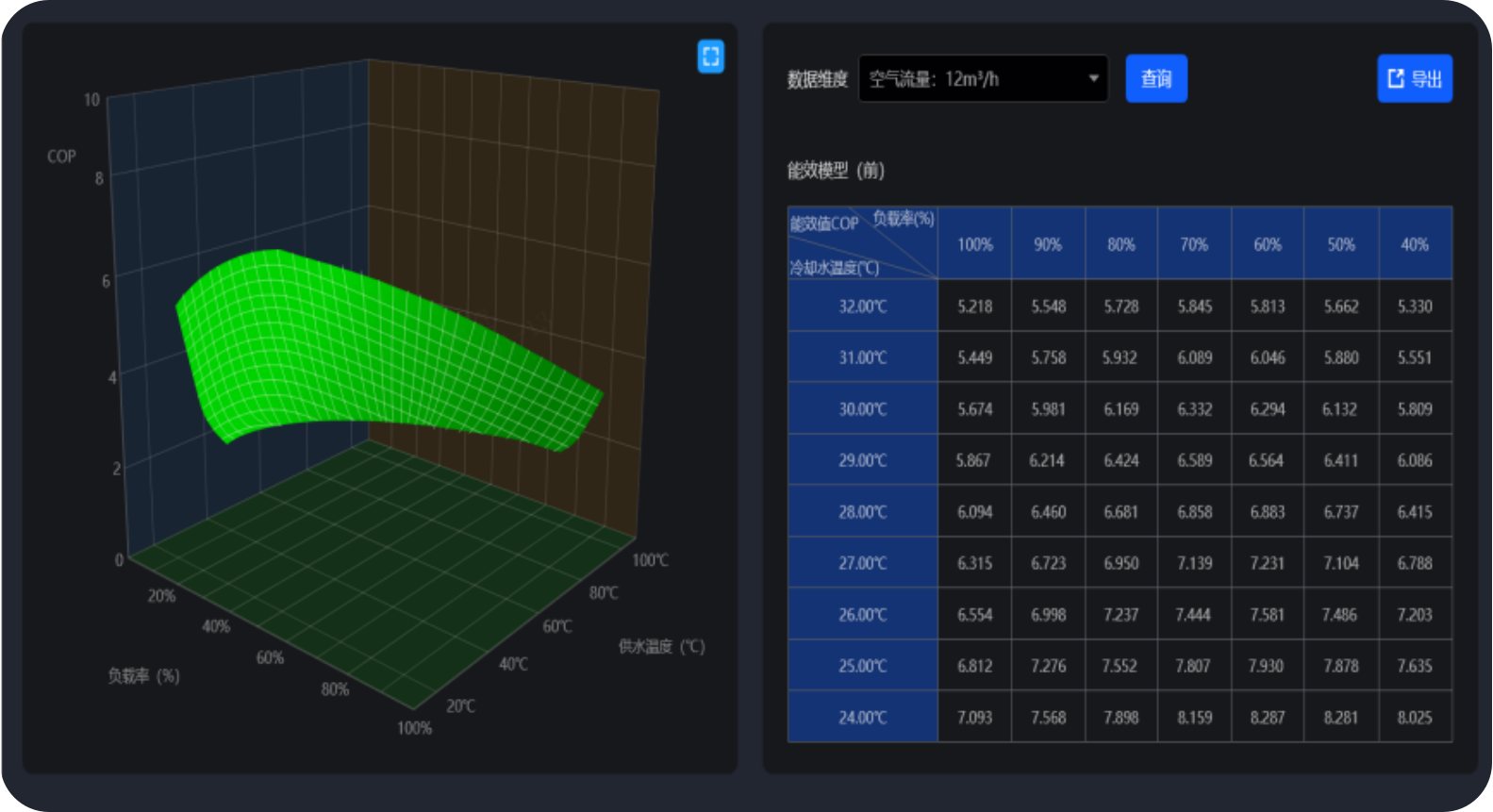The width and height of the screenshot is (1493, 812).
Task: Click cell value 5.330
Action: (x=1415, y=306)
